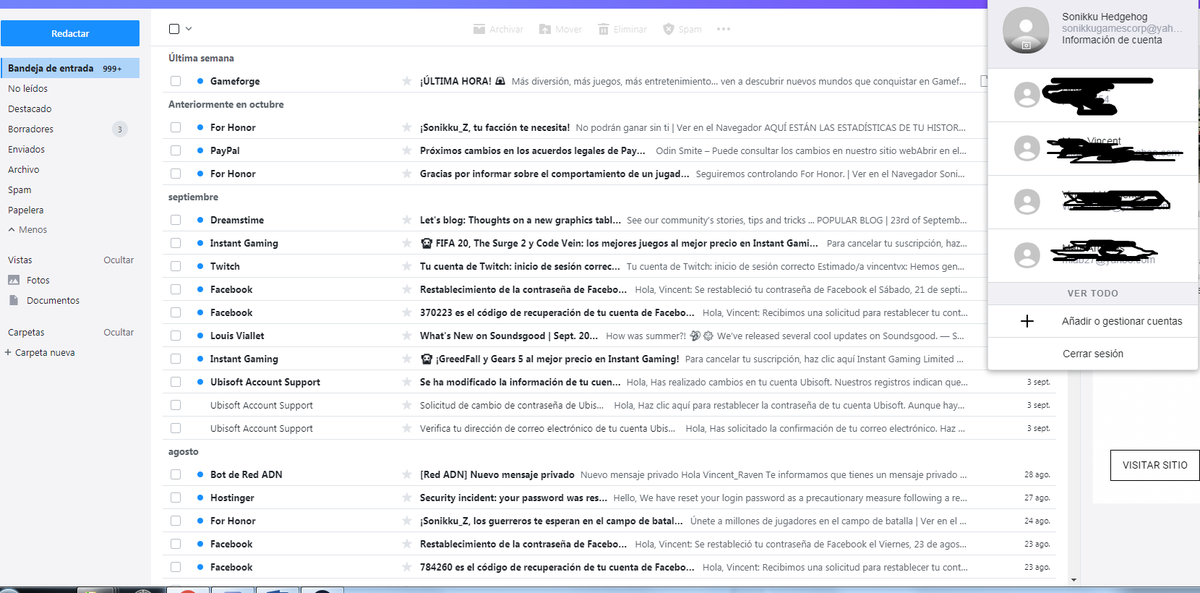1200x593 pixels.
Task: Click VER TODO in account menu
Action: tap(1093, 294)
